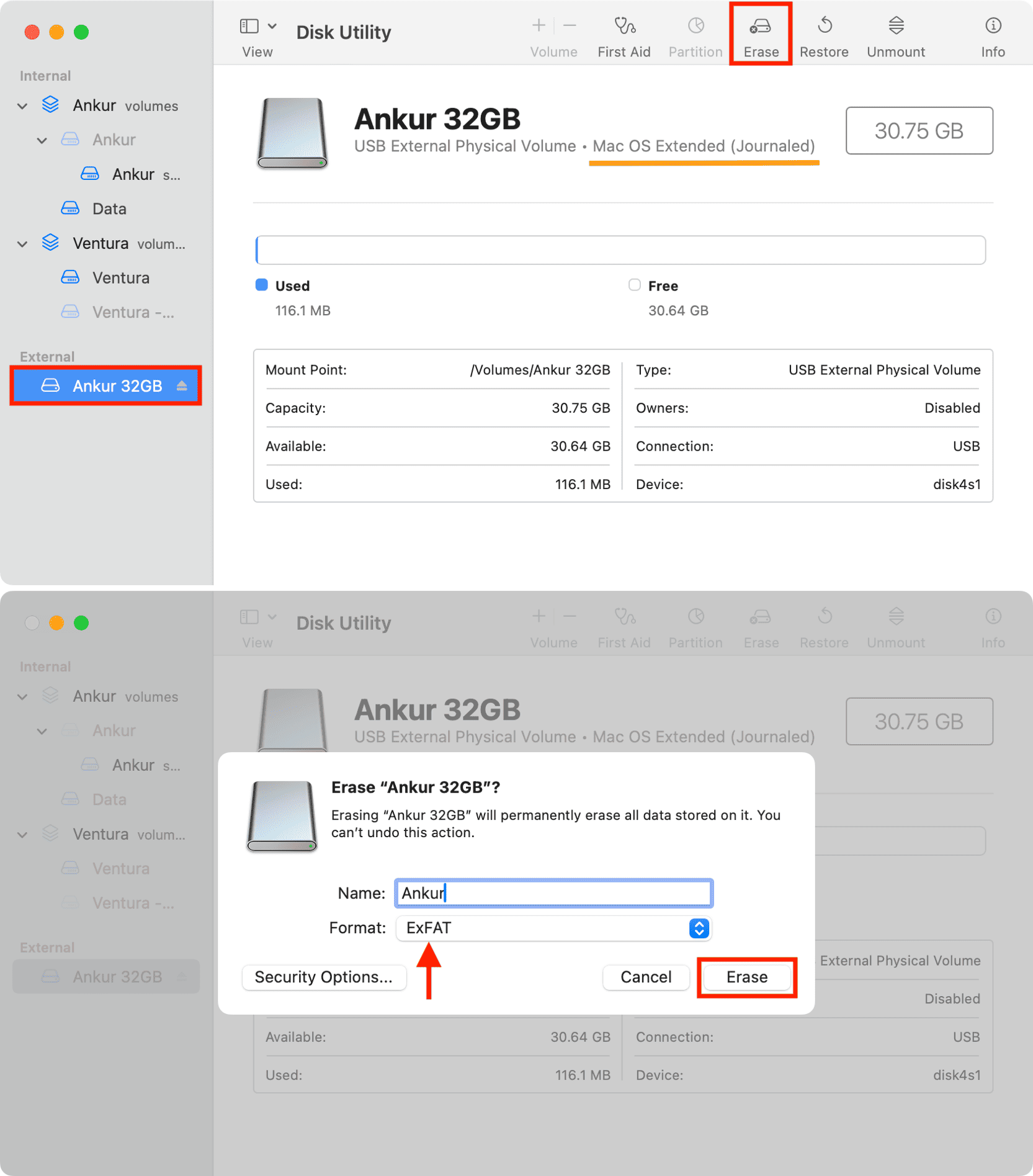Run First Aid from the top toolbar
The image size is (1033, 1176).
[624, 36]
